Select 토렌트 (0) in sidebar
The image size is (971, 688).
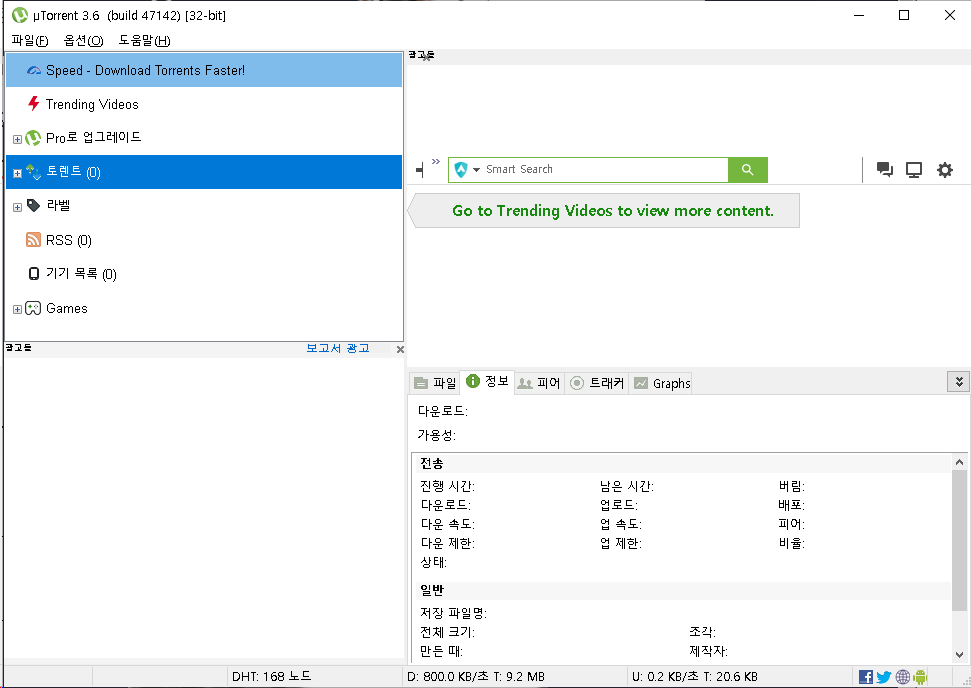pos(204,172)
